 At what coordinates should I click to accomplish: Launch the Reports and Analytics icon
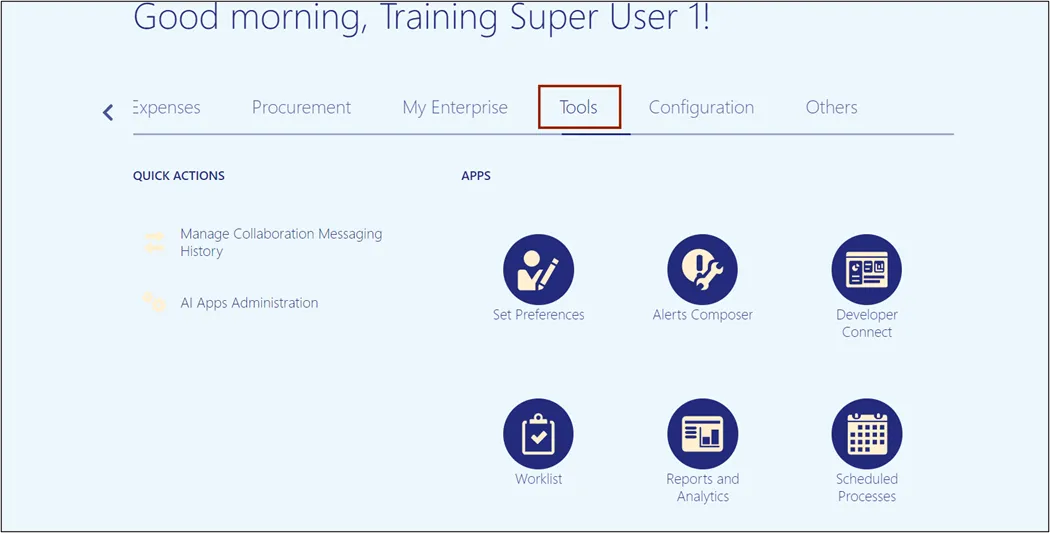[702, 433]
